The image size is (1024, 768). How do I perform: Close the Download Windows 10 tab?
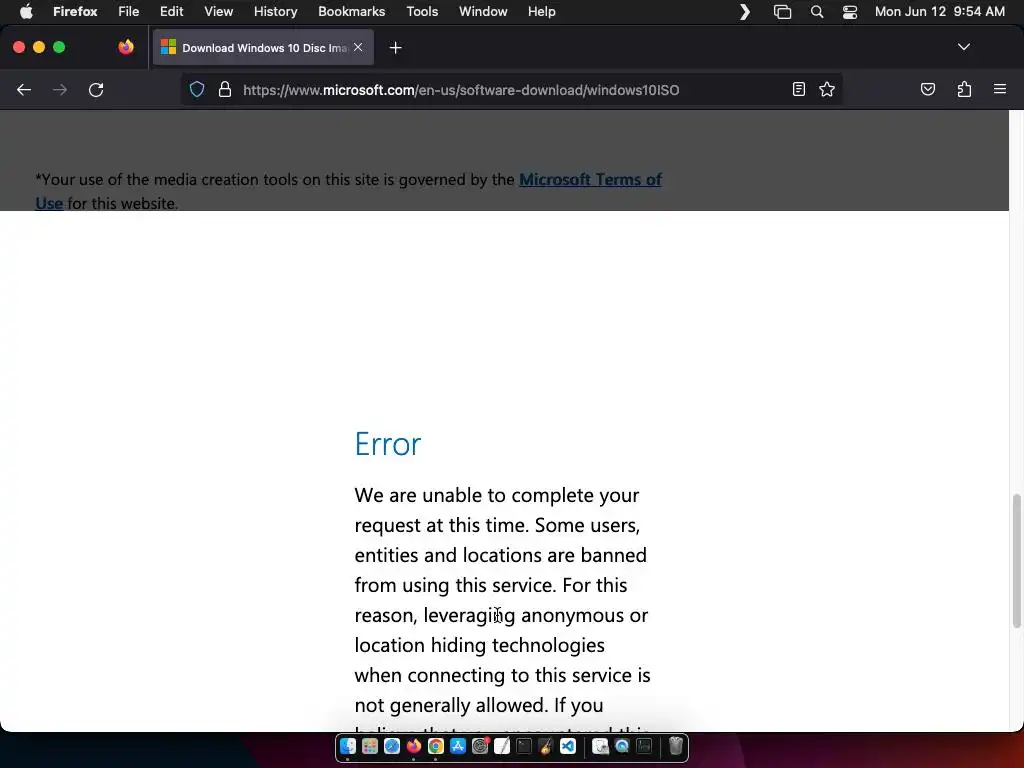pos(358,48)
